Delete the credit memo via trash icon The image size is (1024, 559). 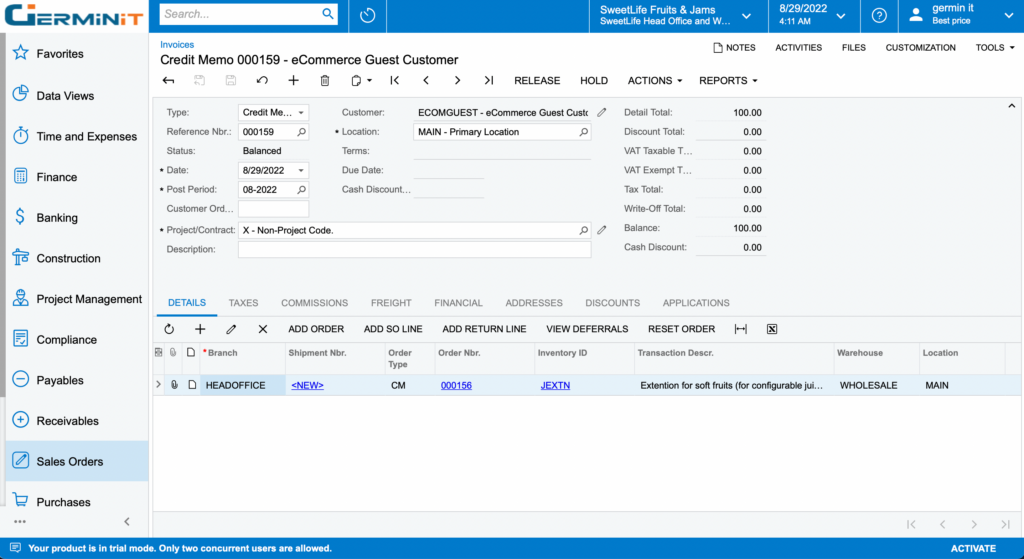[325, 80]
